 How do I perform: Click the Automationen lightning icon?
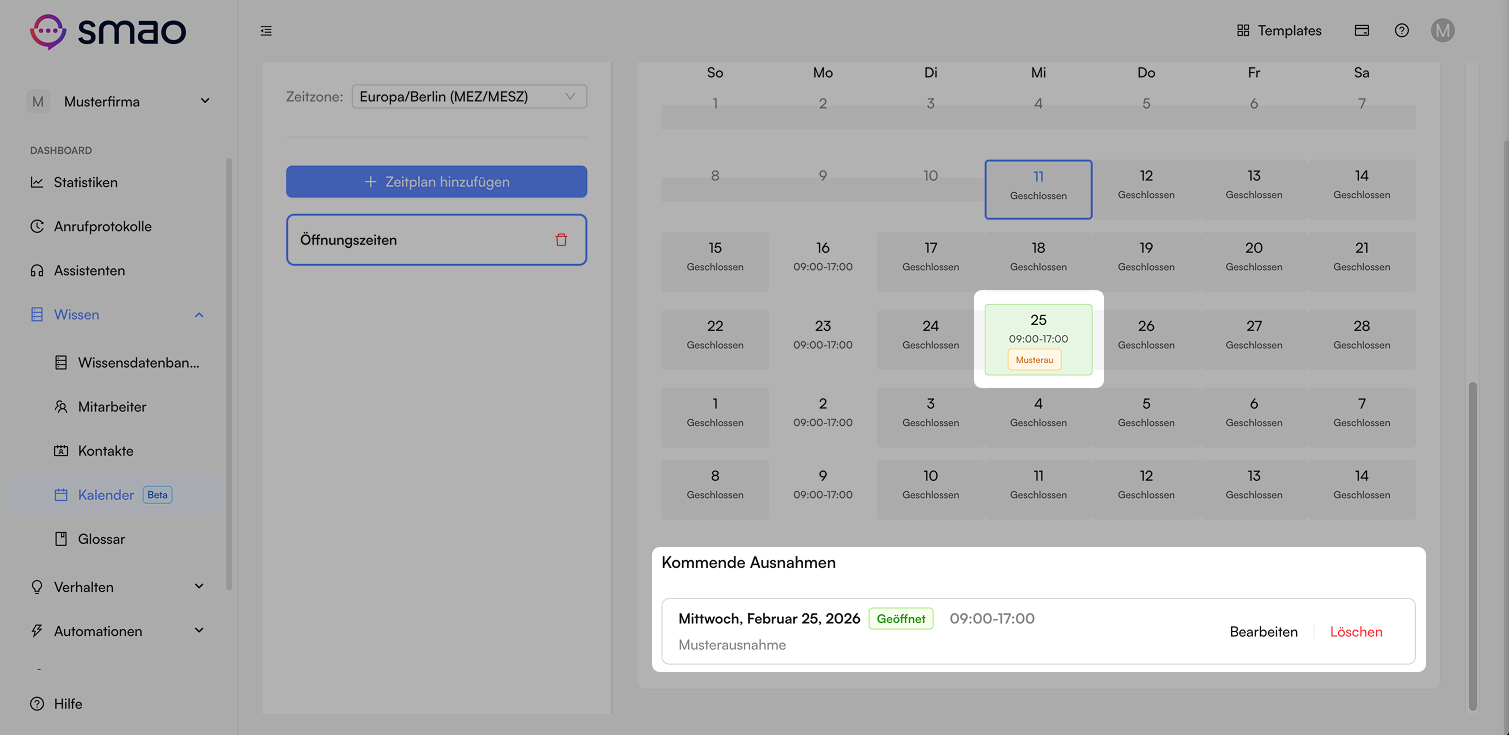coord(37,631)
